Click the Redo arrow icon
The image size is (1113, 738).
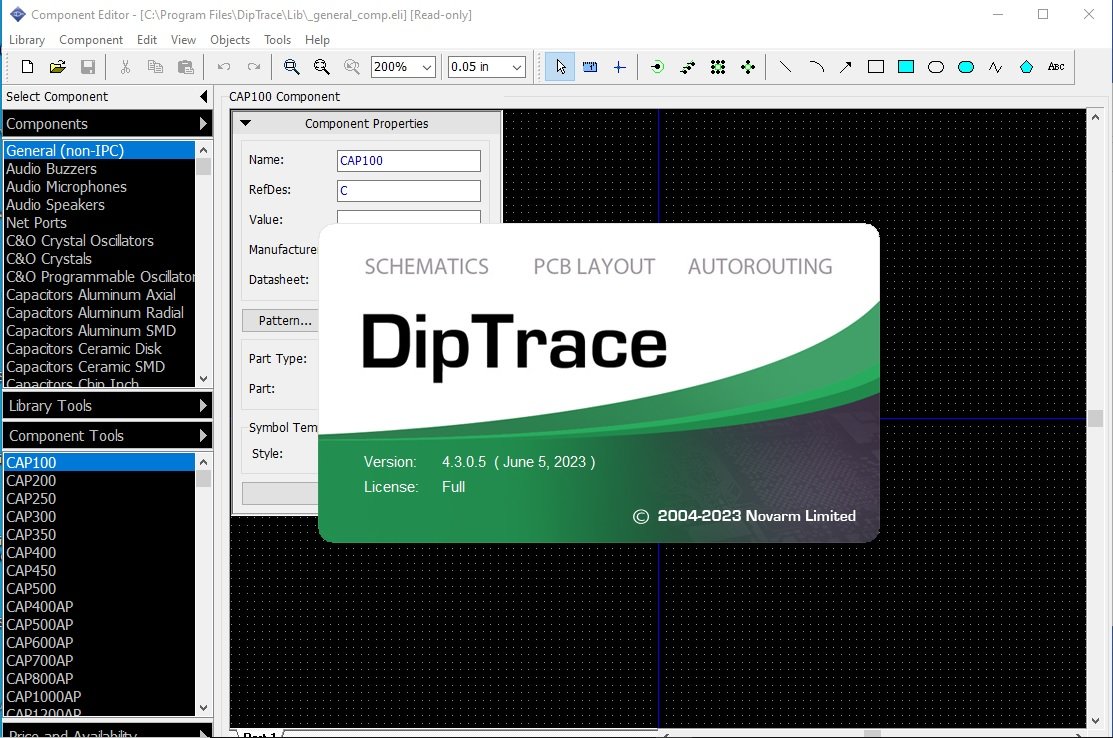[253, 67]
